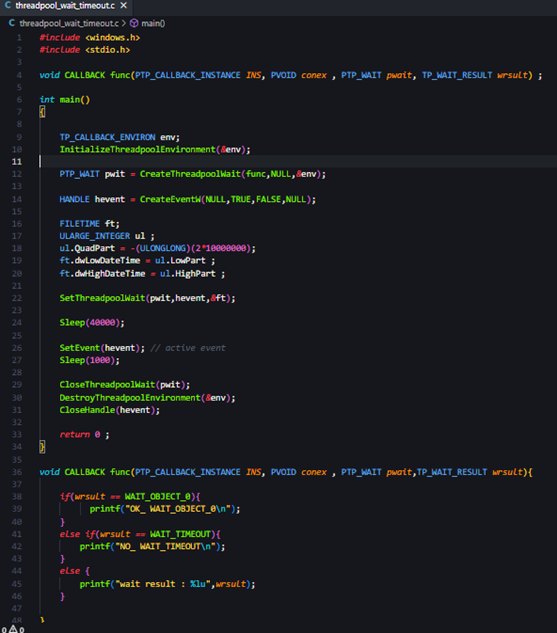This screenshot has width=557, height=633.
Task: Click the warning triangle in status bar
Action: pos(13,629)
